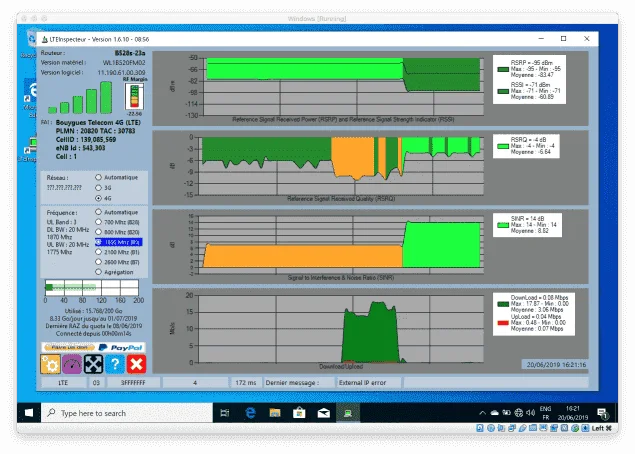Viewport: 635px width, 454px height.
Task: Click the black four-arrows fullscreen icon
Action: [94, 364]
